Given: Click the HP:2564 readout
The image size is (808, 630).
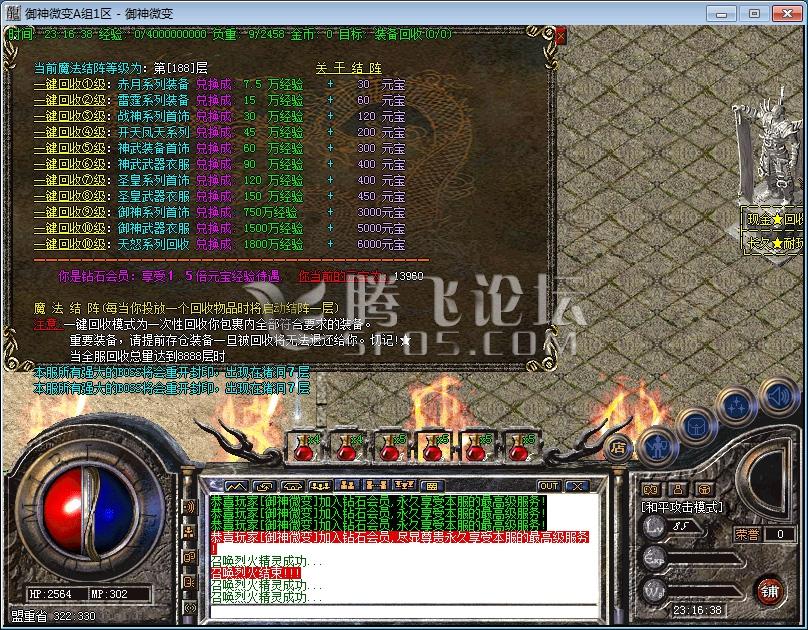Looking at the screenshot, I should [50, 594].
